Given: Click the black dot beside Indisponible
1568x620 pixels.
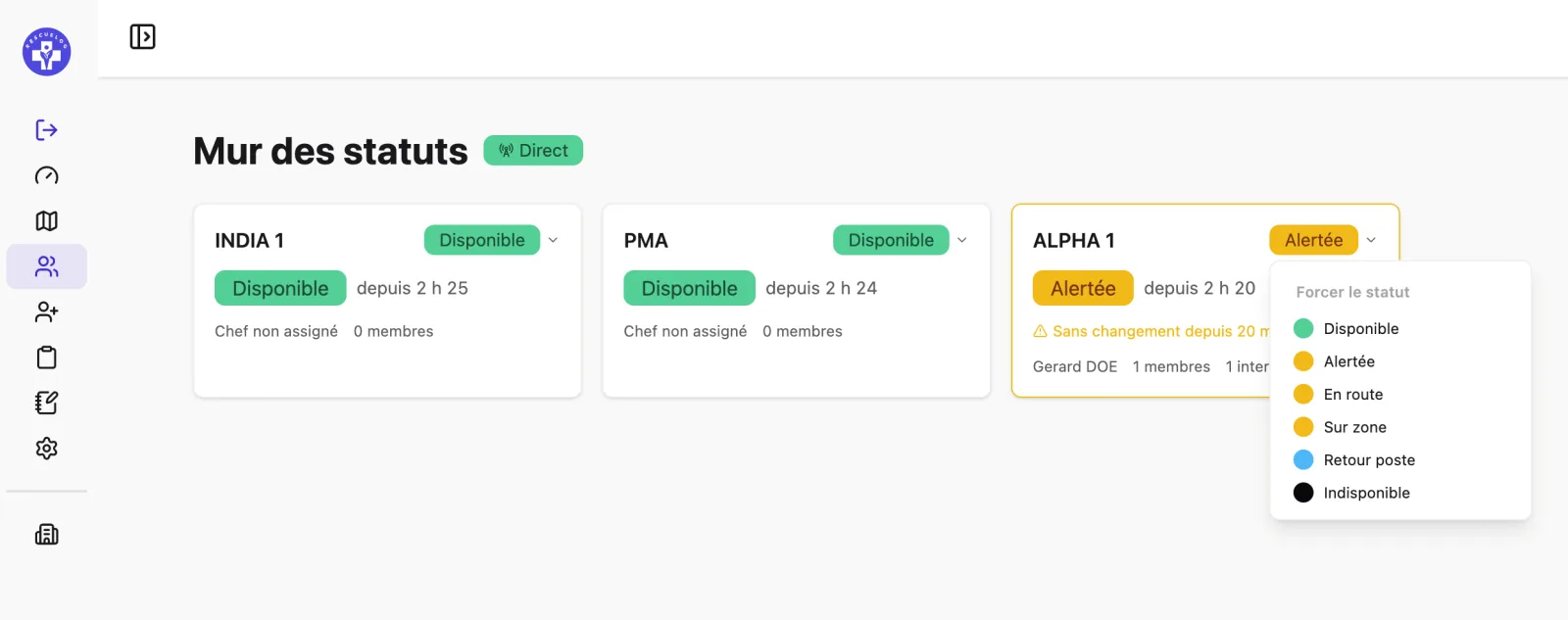Looking at the screenshot, I should point(1303,493).
